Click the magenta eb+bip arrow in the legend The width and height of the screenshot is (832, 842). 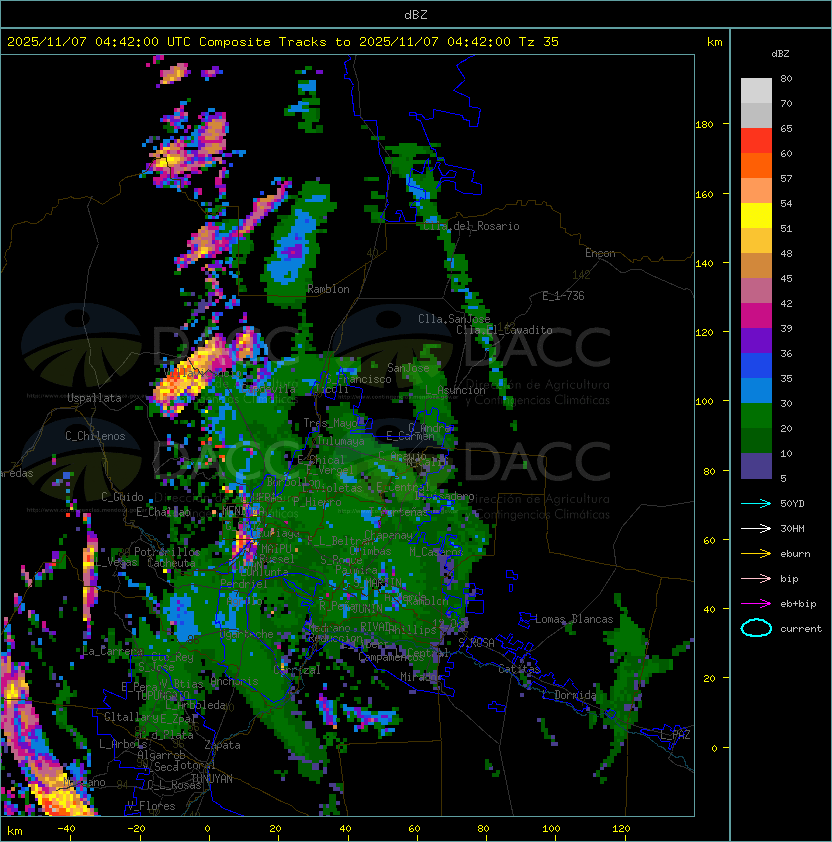click(x=756, y=604)
